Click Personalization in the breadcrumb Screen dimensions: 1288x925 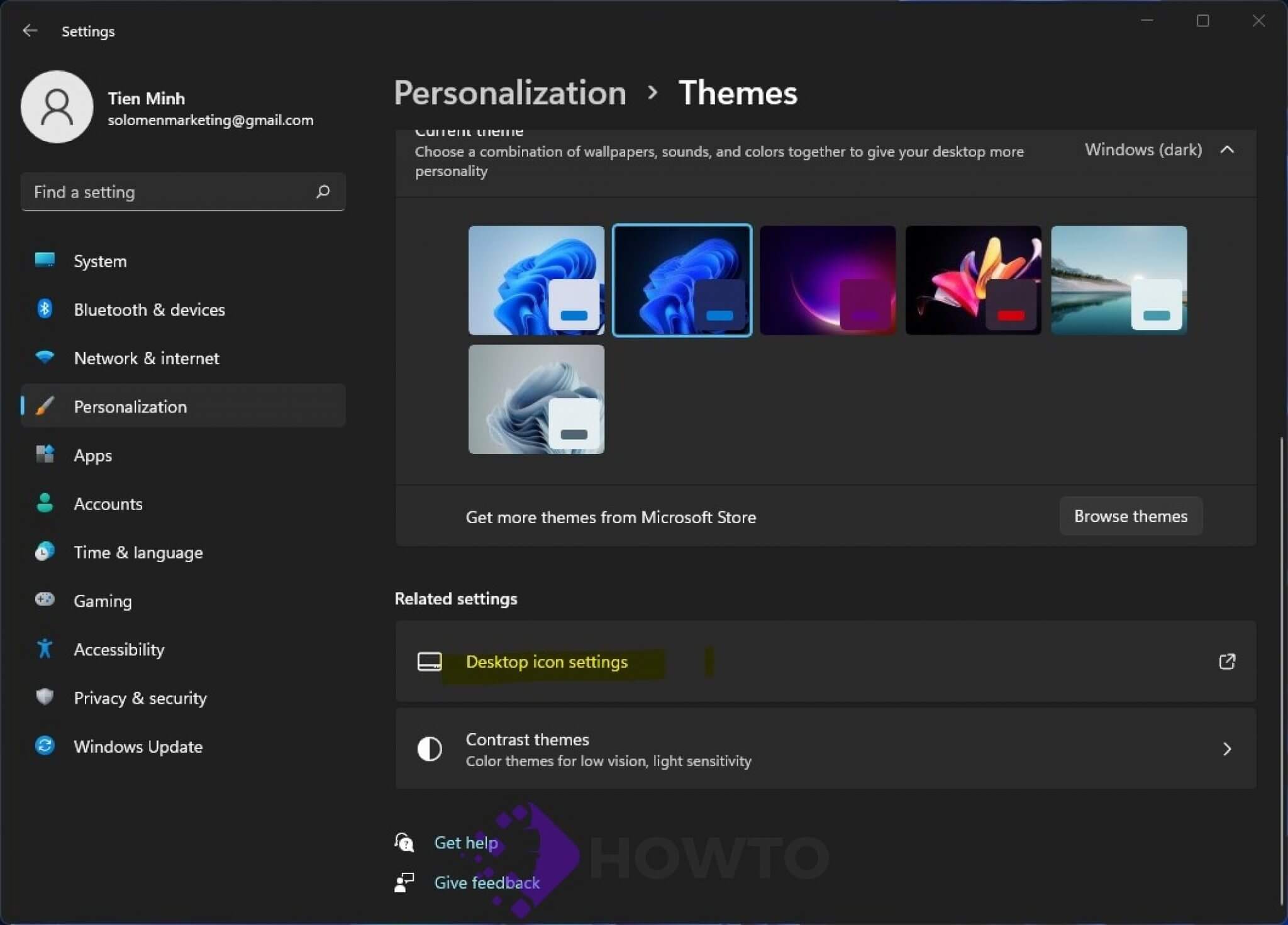click(510, 93)
